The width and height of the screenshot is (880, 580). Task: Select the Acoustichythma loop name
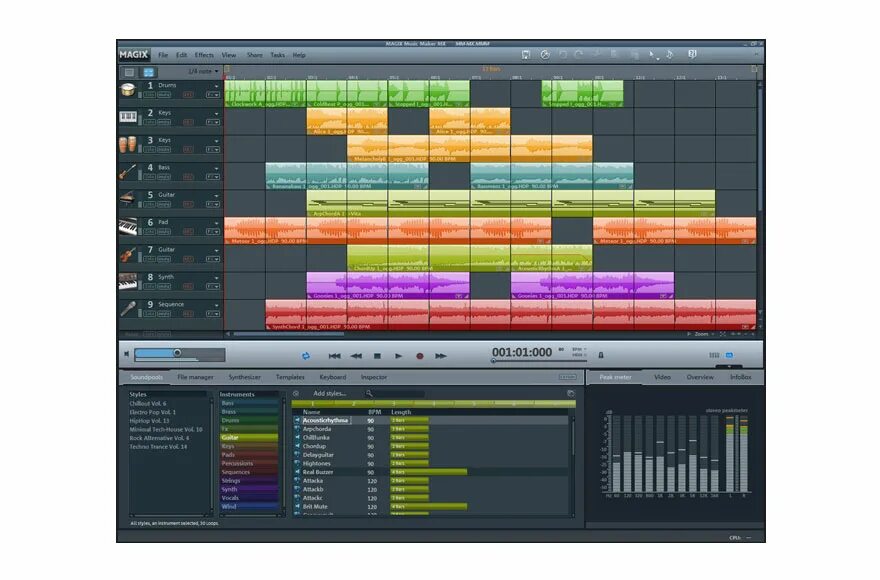coord(326,421)
